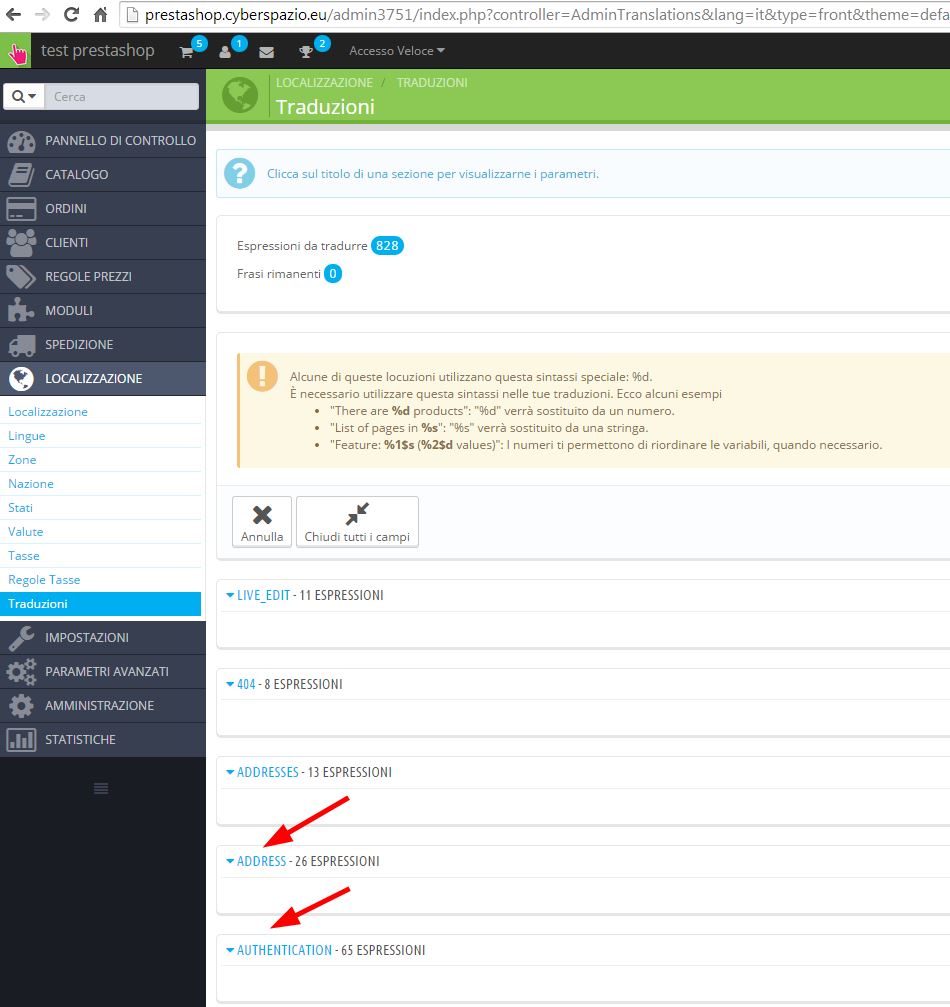Click the Clienti people icon

click(x=21, y=243)
